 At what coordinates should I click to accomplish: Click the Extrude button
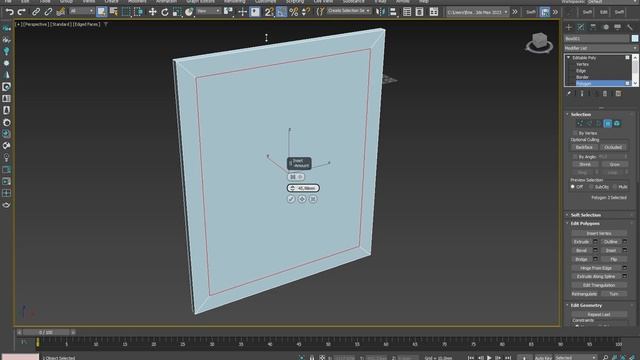(582, 242)
